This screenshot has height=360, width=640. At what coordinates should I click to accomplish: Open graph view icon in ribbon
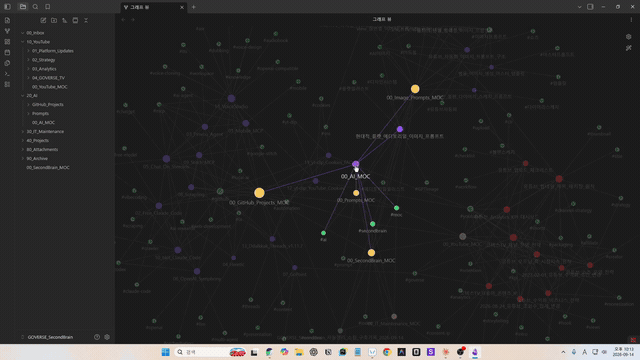7,31
